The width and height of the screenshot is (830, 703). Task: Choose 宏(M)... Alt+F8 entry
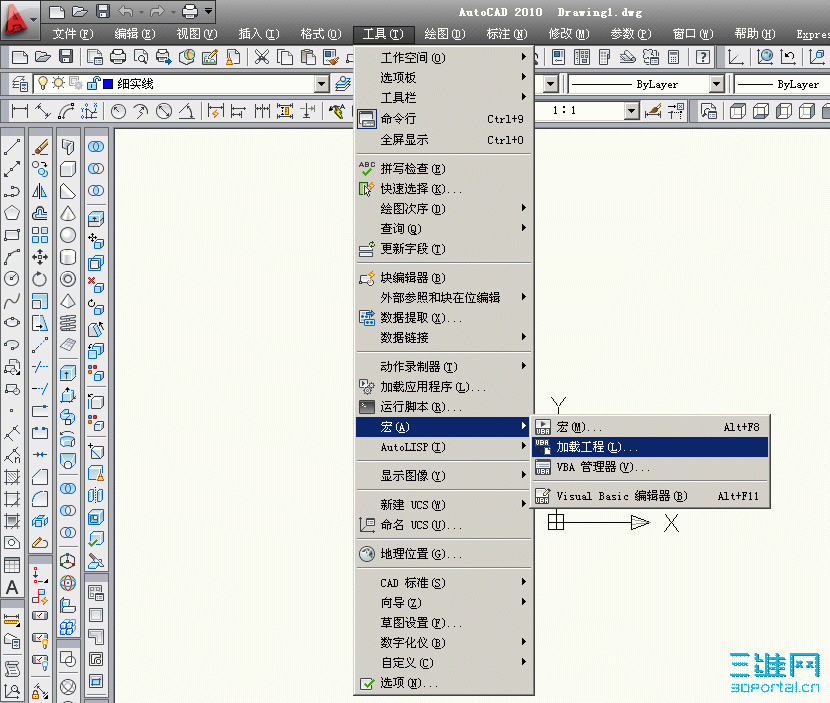click(650, 427)
